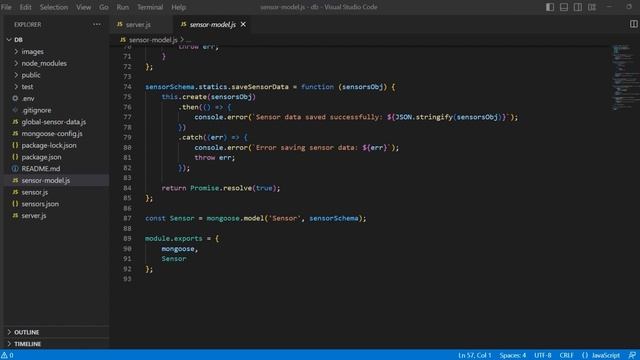
Task: Click JS icon of global-sensor-data.js
Action: (15, 122)
